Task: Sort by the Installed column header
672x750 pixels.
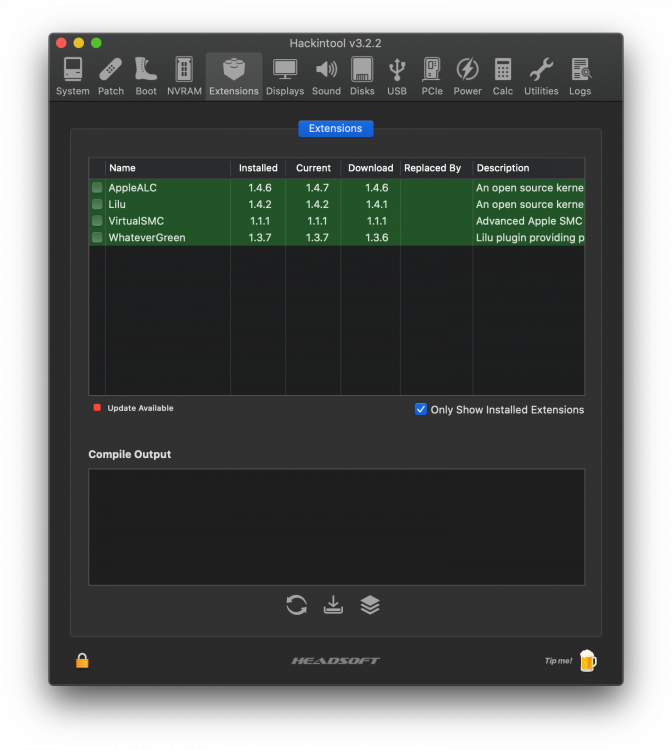Action: (x=258, y=168)
